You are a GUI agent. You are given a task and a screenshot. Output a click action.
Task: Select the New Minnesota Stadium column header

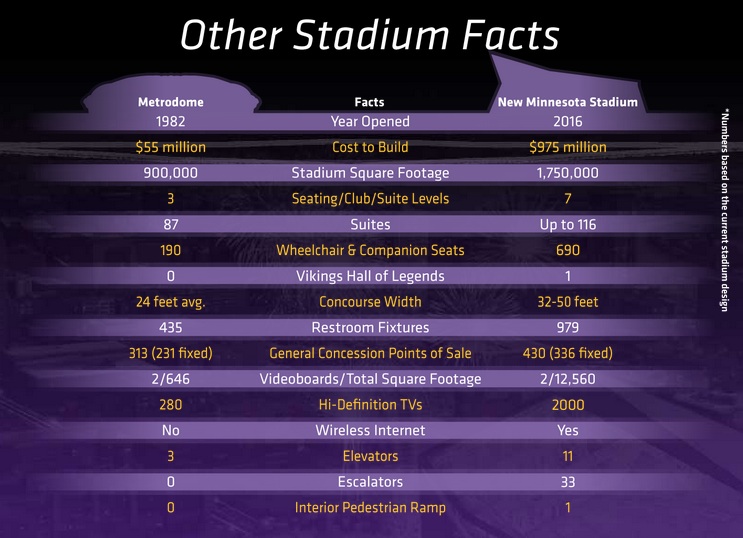(x=567, y=102)
